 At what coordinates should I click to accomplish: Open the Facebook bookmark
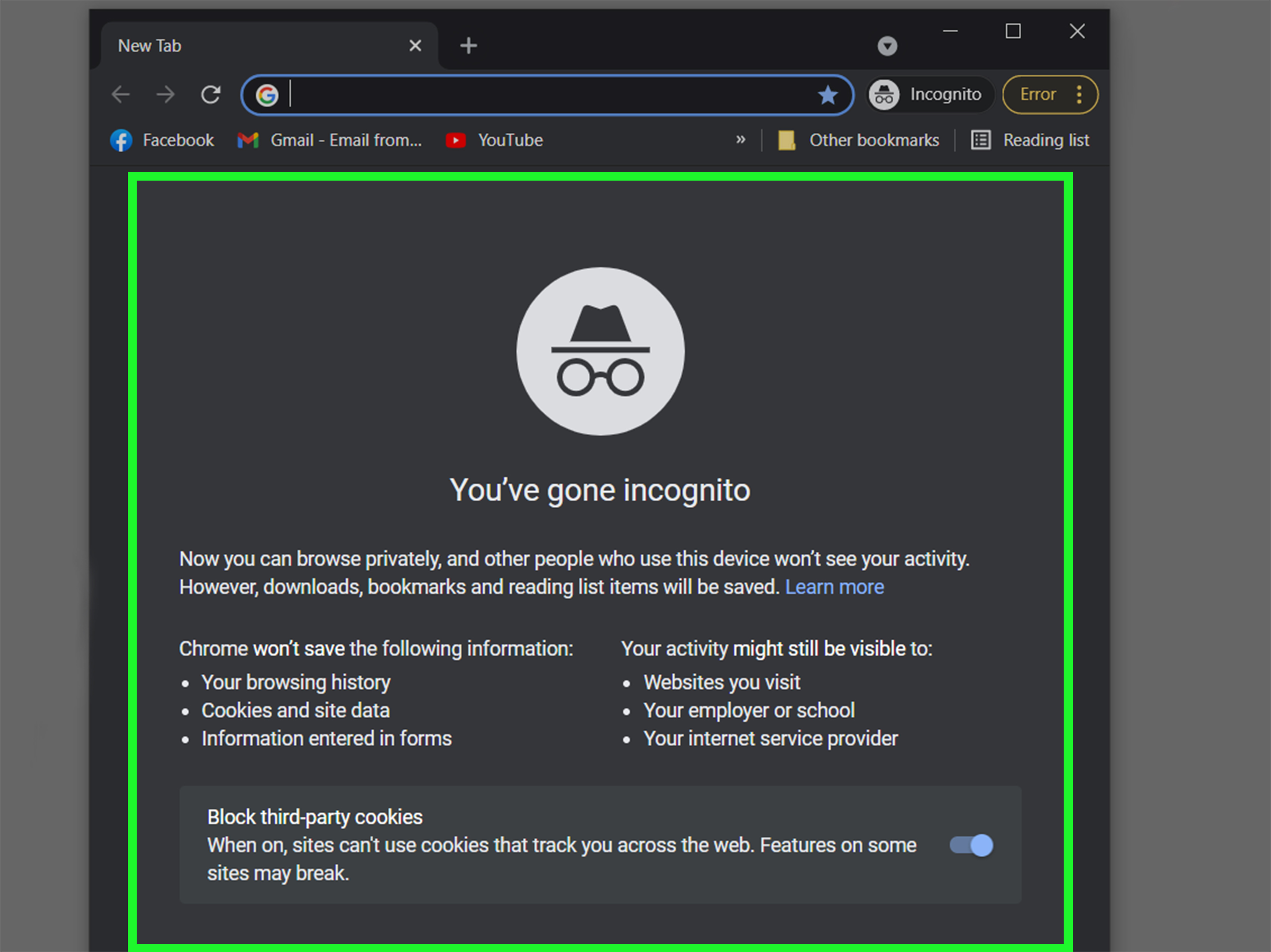click(x=162, y=140)
